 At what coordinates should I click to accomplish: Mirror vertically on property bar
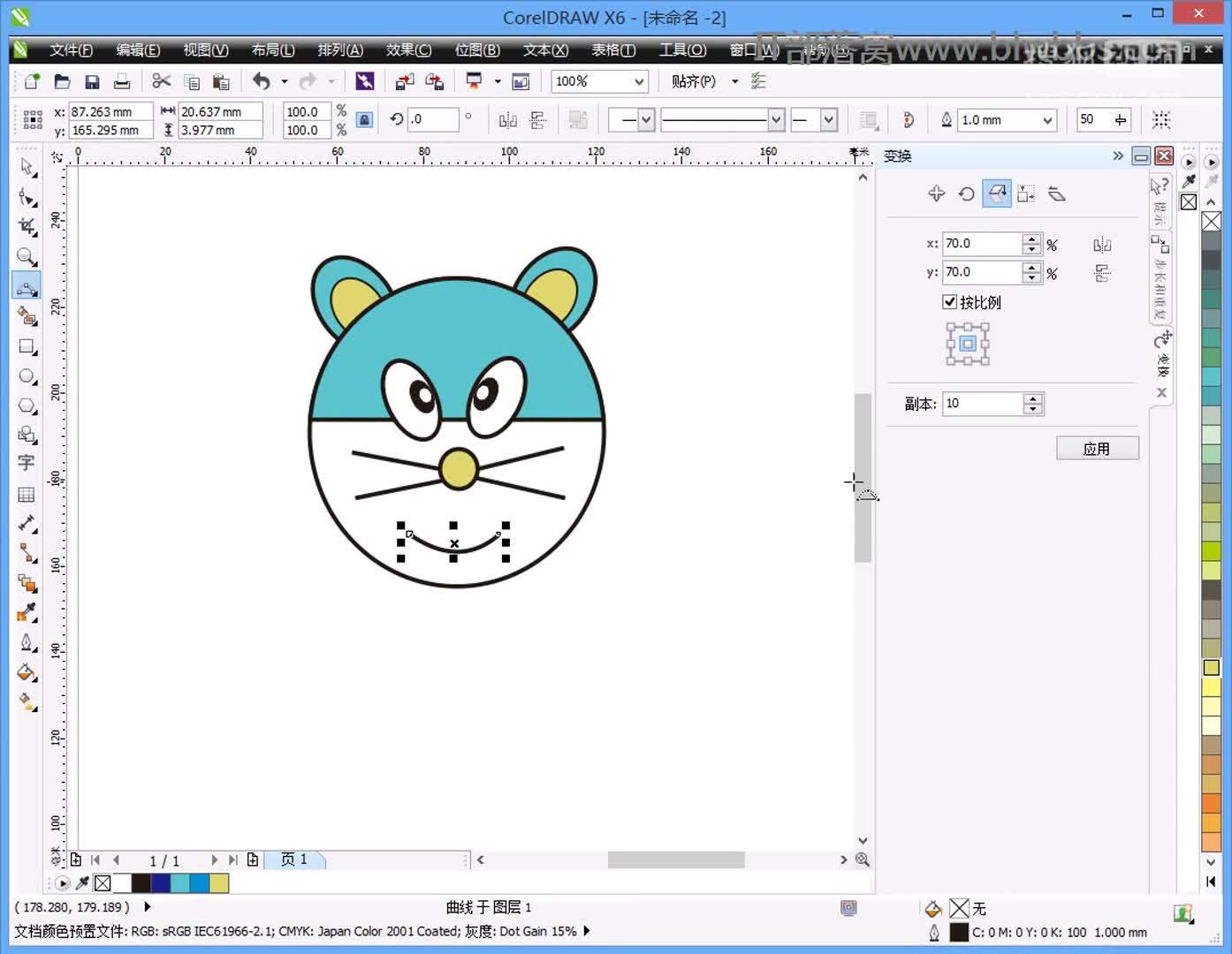538,120
